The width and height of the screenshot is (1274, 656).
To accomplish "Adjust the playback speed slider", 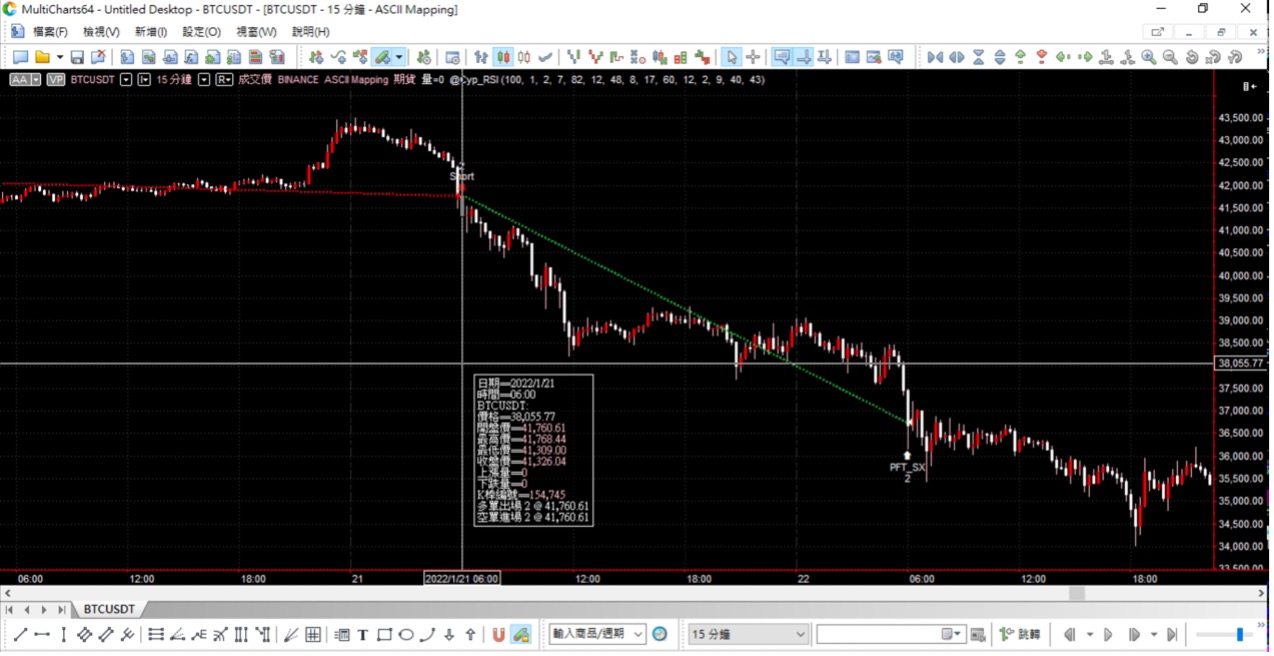I will coord(1239,634).
